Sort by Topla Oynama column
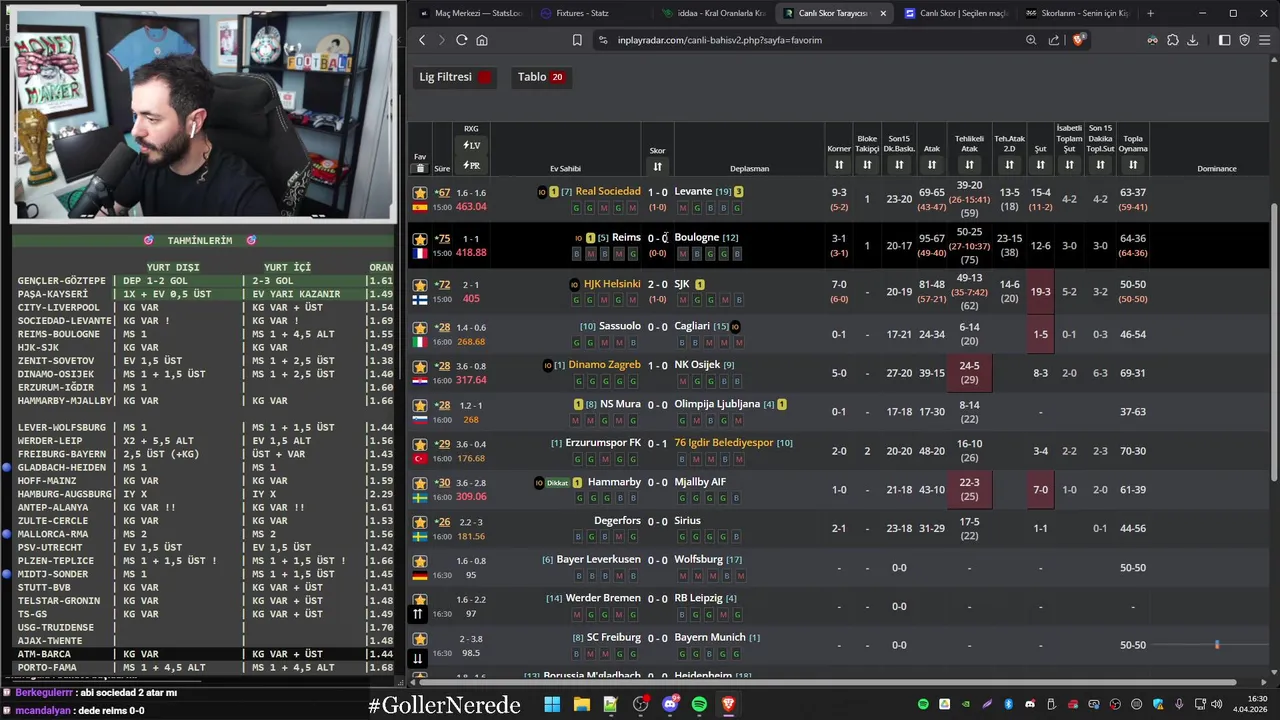The width and height of the screenshot is (1280, 720). (1133, 165)
